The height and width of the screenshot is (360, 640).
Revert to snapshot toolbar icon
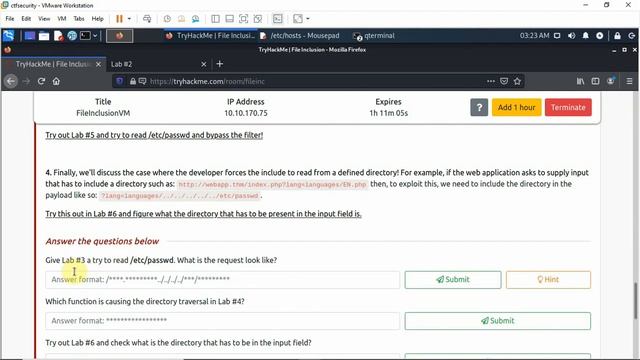[181, 19]
